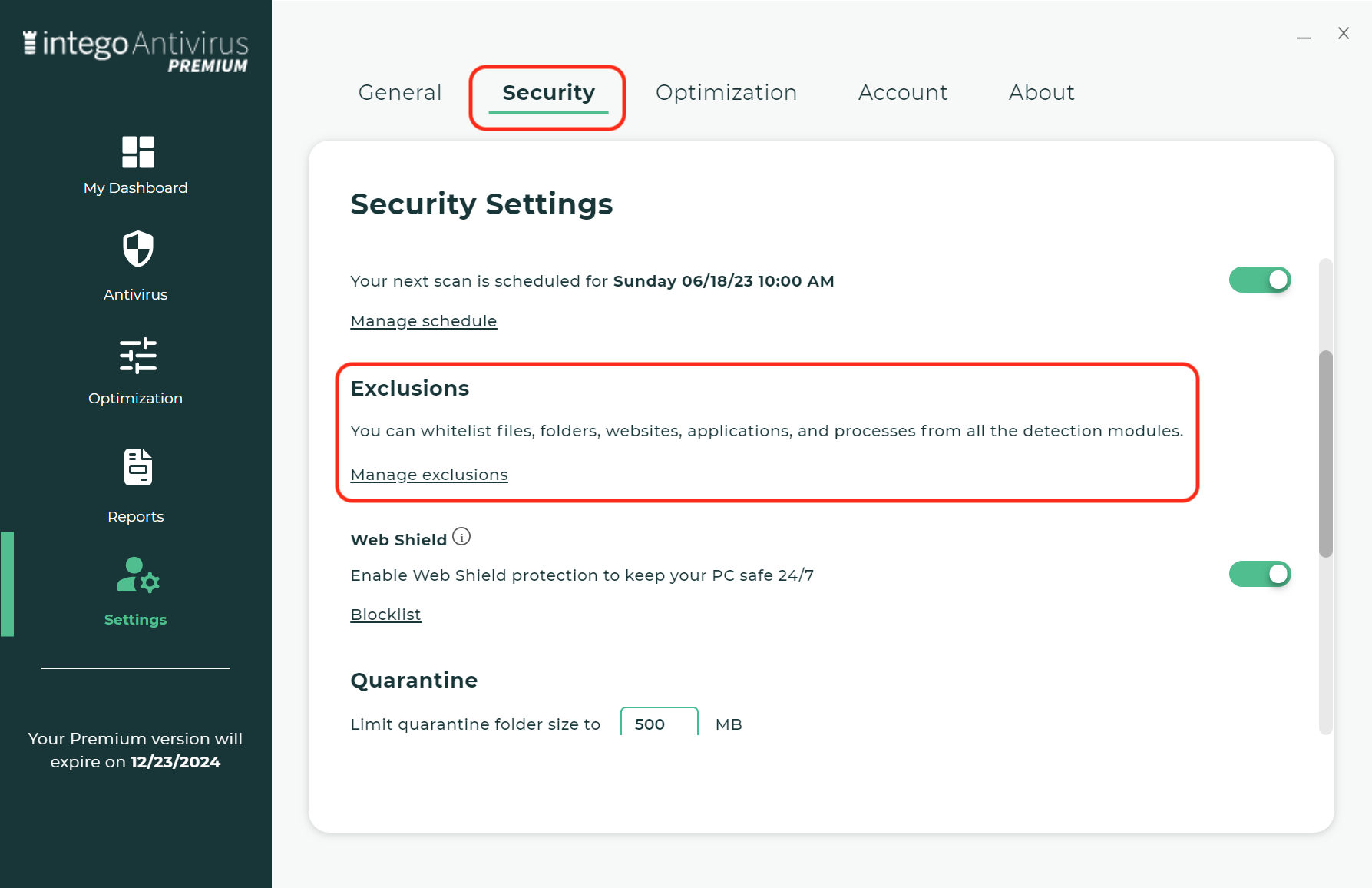Click the Intego Antivirus Premium logo
The width and height of the screenshot is (1372, 888).
coord(136,51)
